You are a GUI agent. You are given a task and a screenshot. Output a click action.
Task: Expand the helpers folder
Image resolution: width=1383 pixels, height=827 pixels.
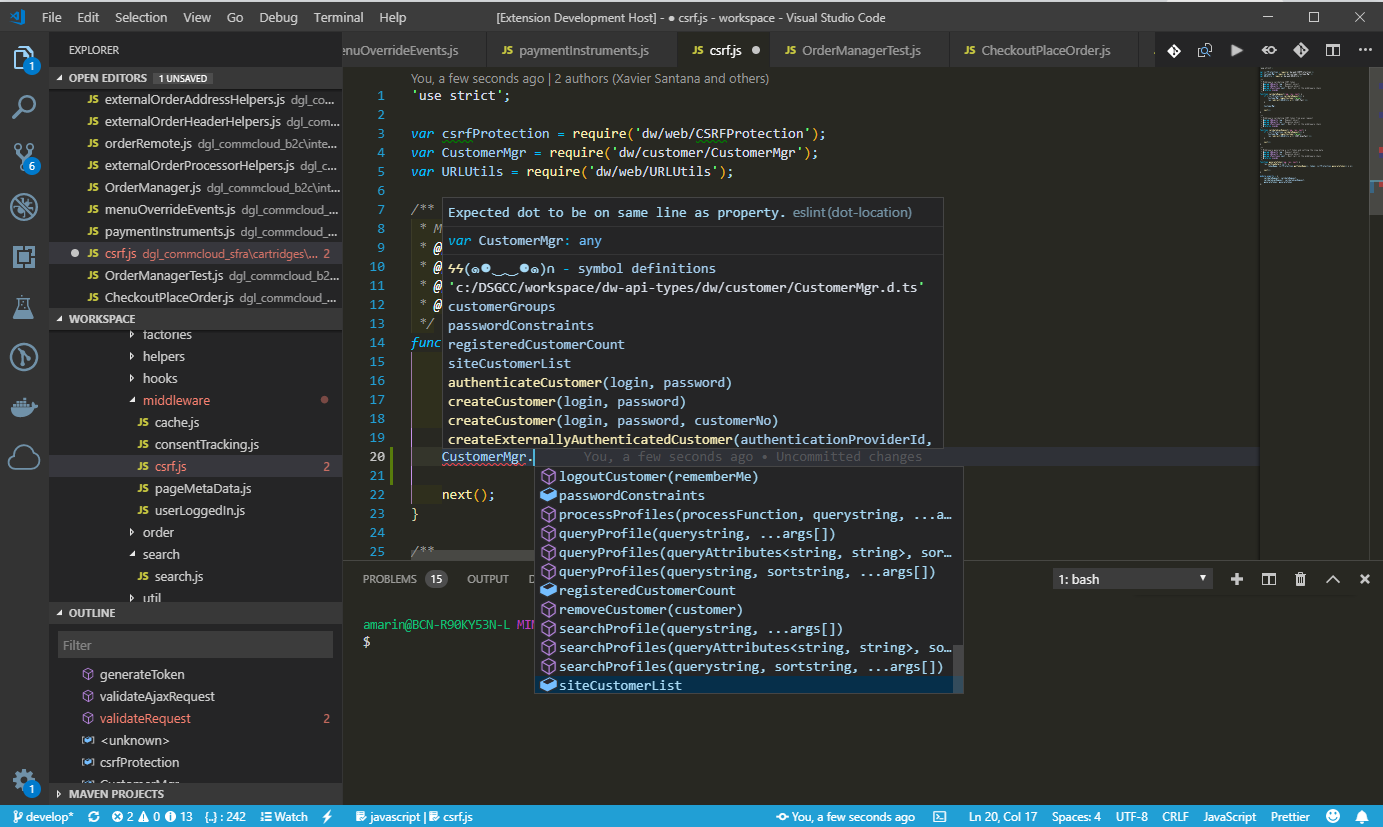click(163, 356)
